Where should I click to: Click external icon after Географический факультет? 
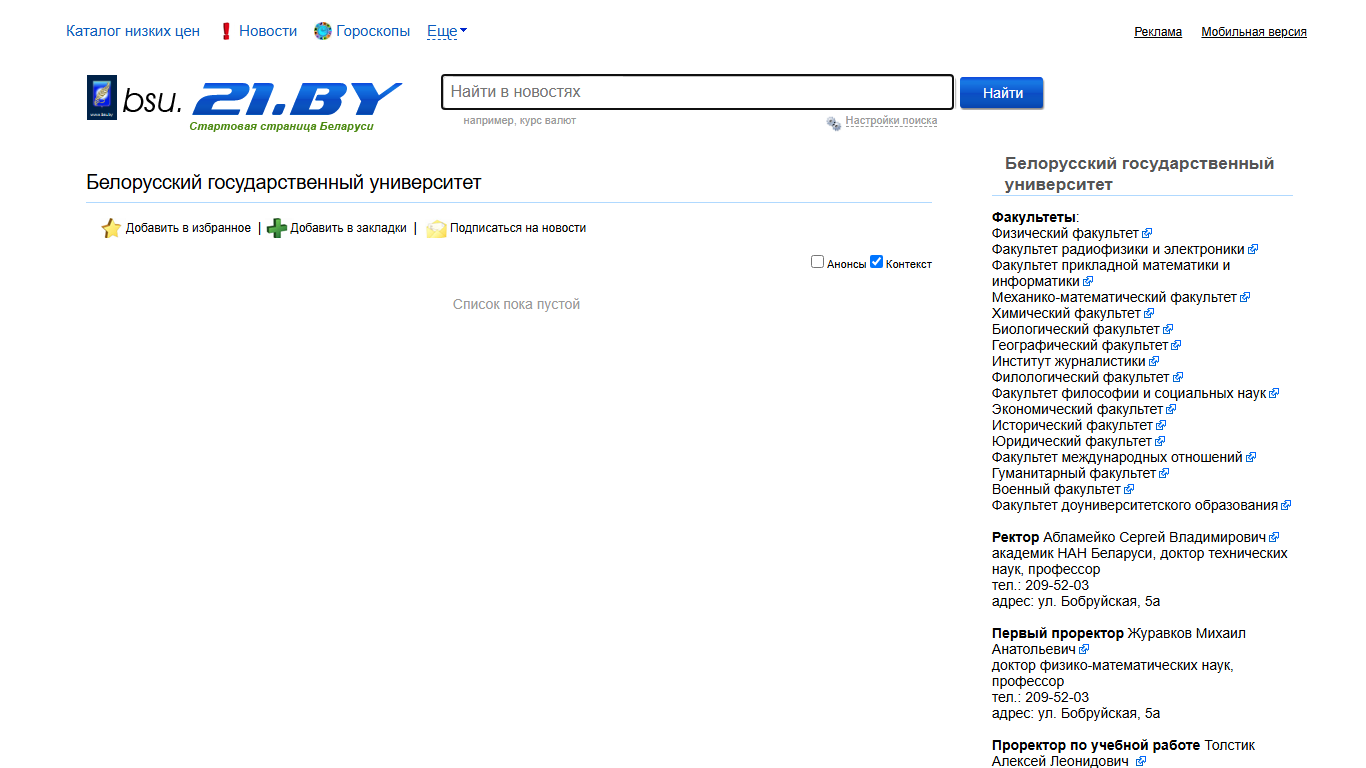tap(1176, 346)
